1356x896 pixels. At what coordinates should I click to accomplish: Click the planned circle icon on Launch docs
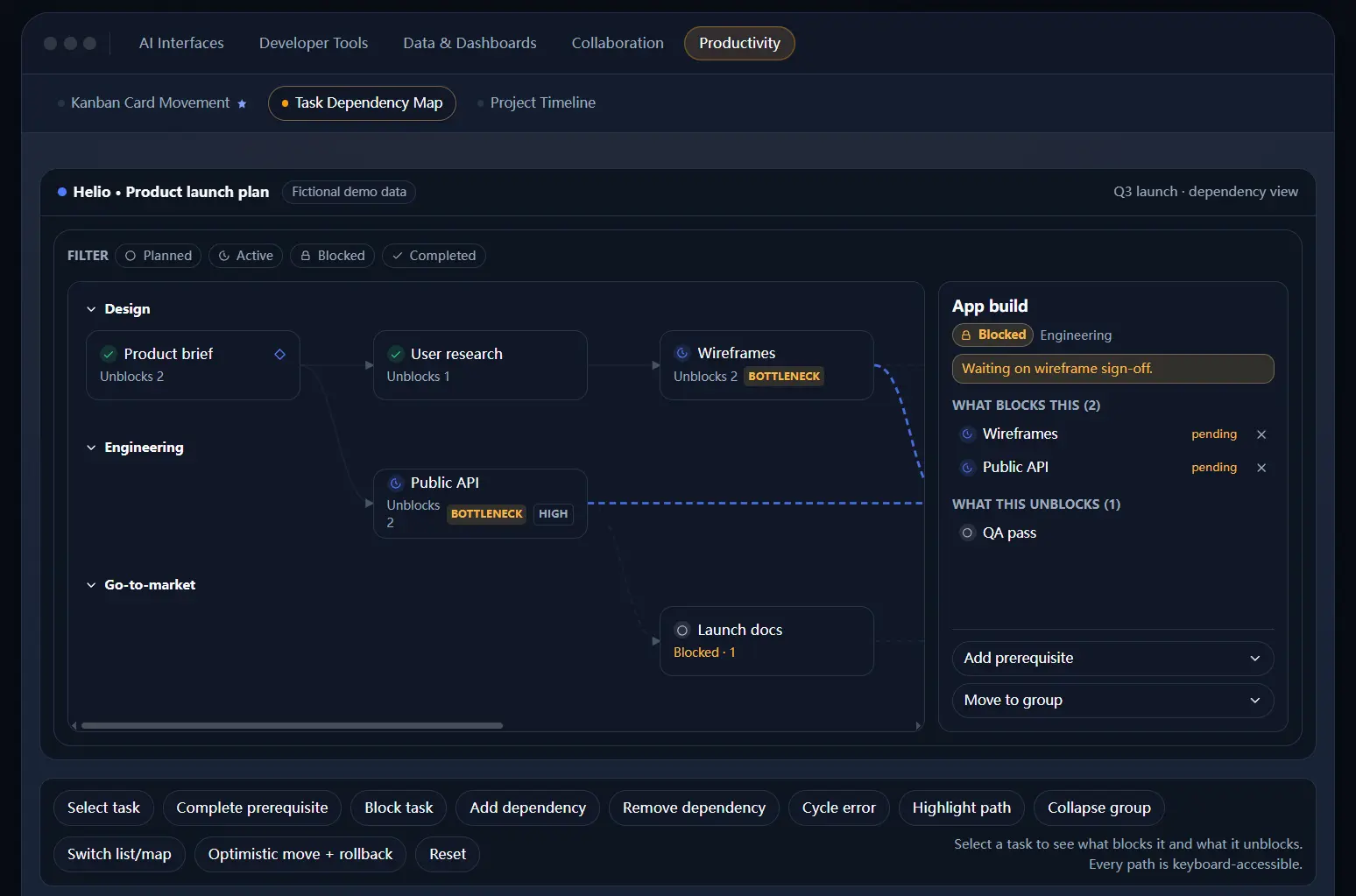coord(682,630)
